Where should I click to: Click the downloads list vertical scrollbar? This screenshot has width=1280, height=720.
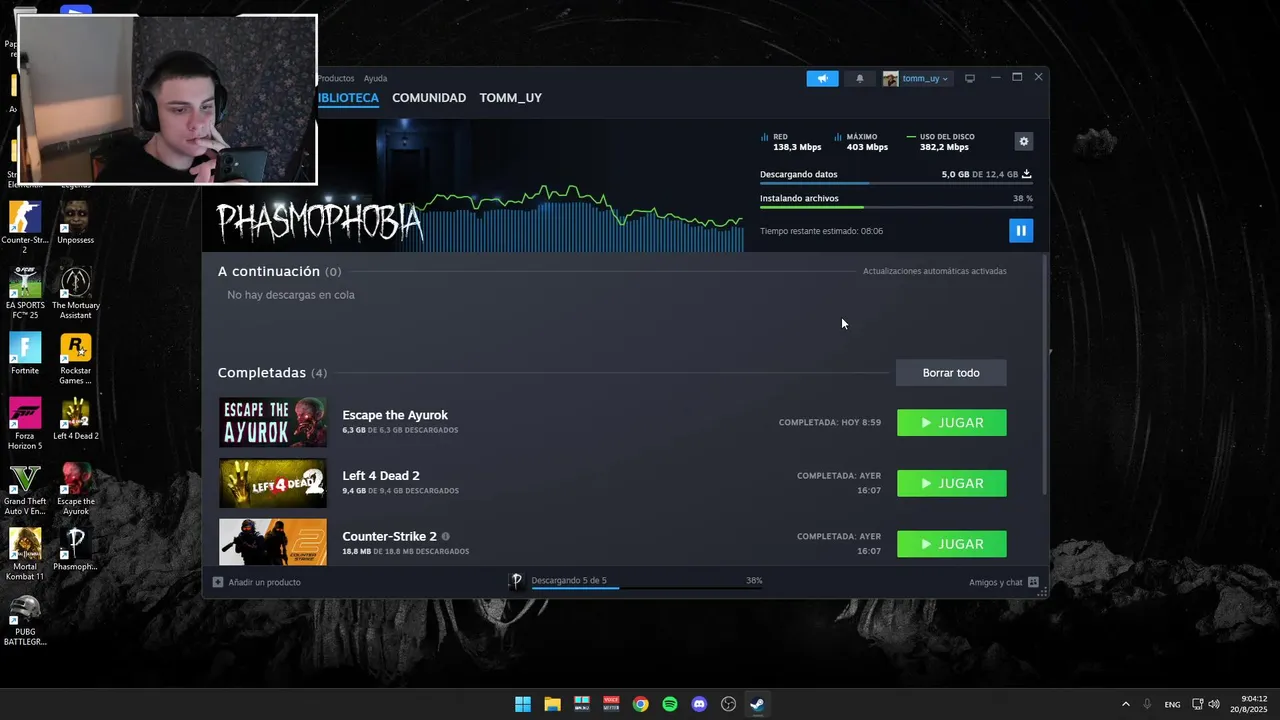pyautogui.click(x=1045, y=375)
